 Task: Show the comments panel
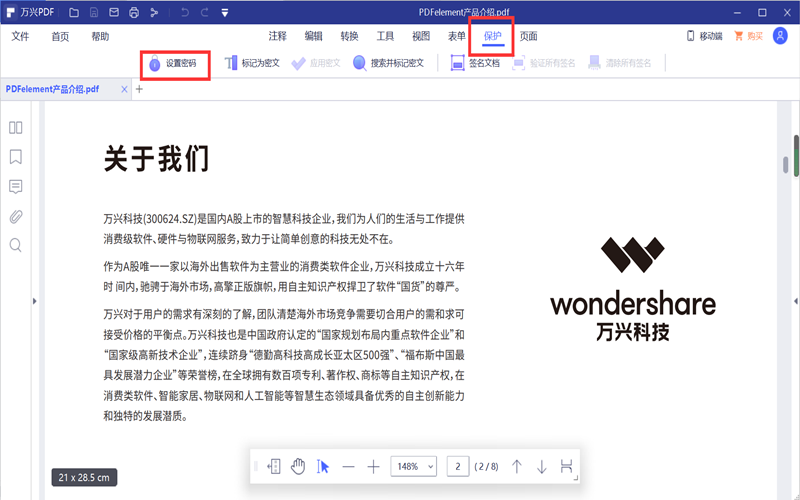(16, 187)
